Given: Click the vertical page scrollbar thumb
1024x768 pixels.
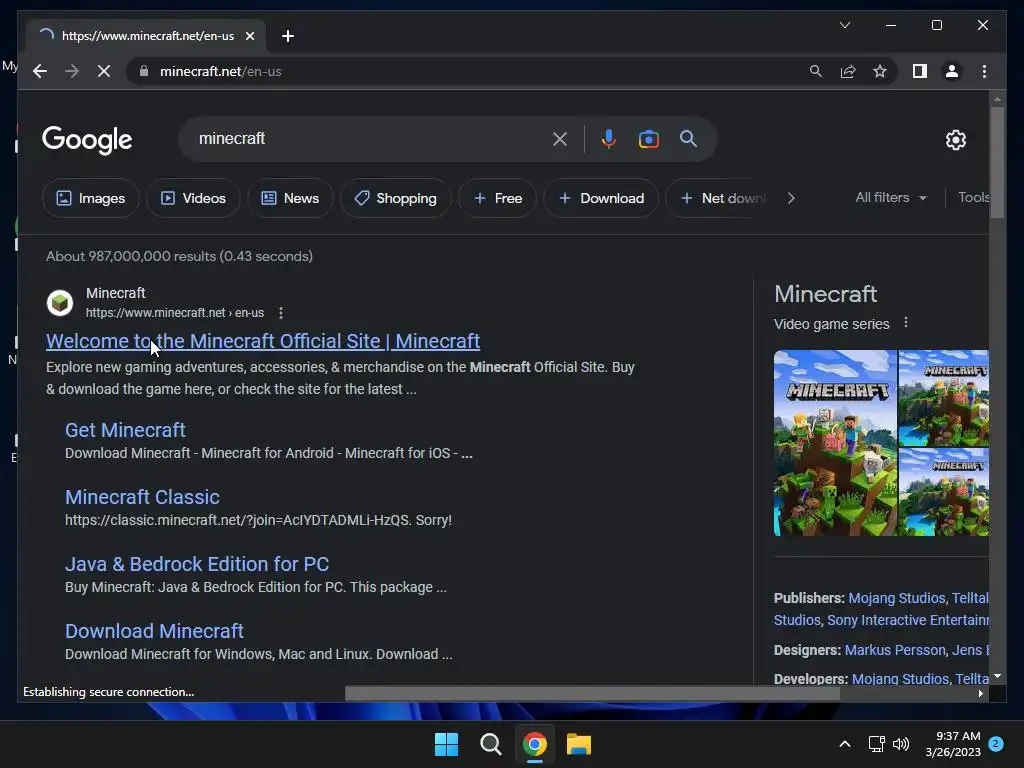Looking at the screenshot, I should tap(997, 162).
